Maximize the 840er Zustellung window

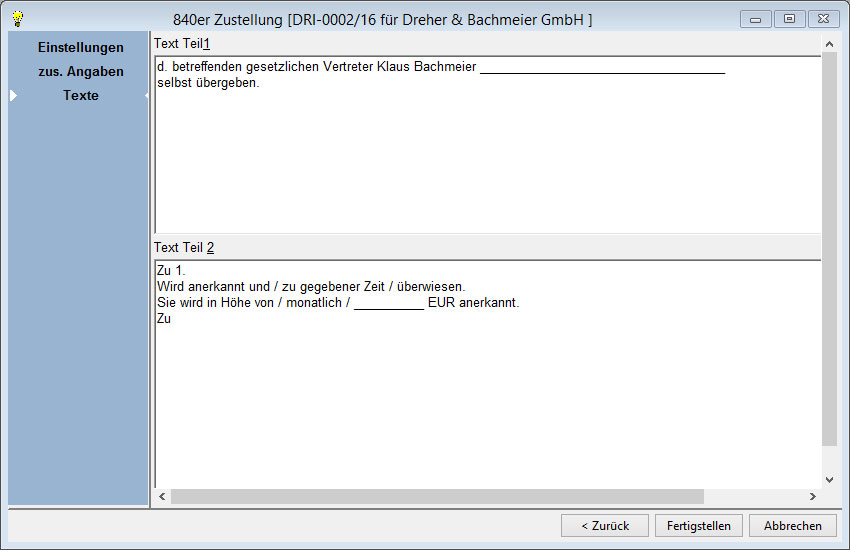(x=789, y=19)
